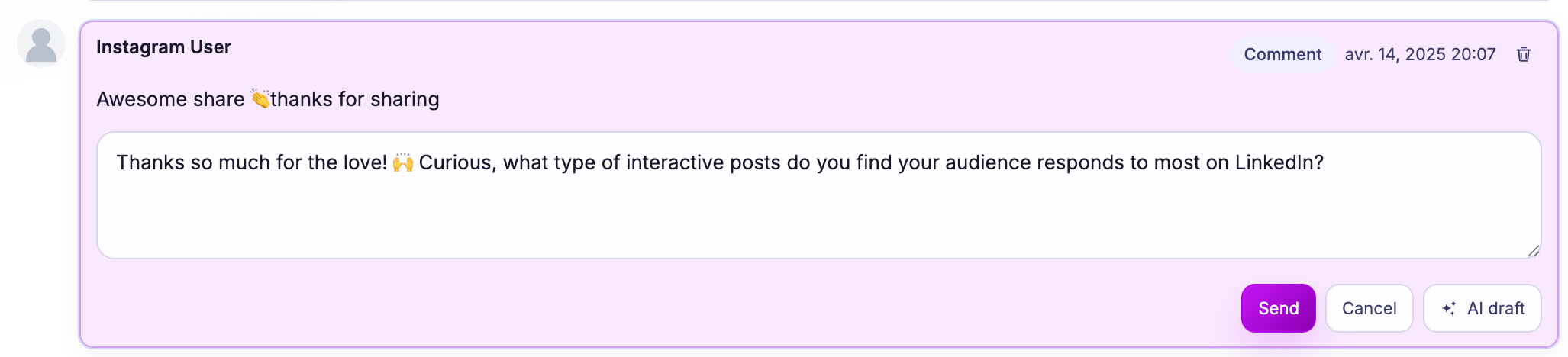
Task: Place cursor after 'LinkedIn?' in the reply
Action: pyautogui.click(x=1325, y=162)
